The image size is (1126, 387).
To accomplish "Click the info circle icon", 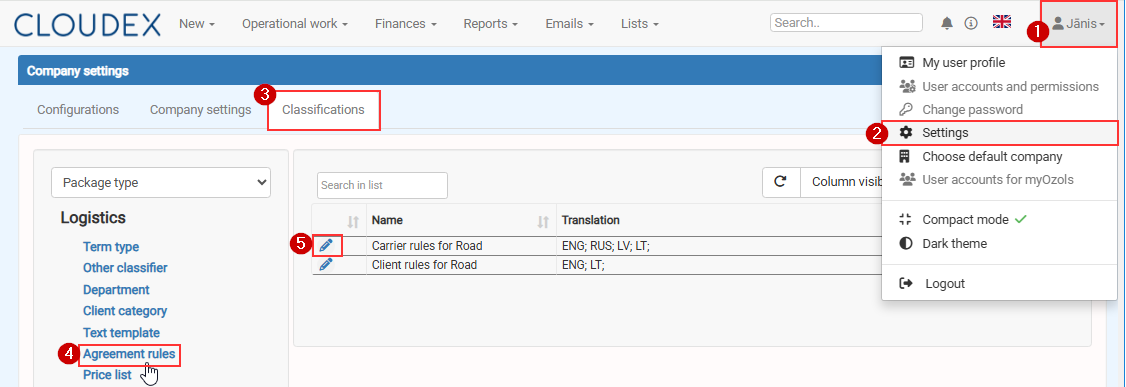I will (x=971, y=23).
